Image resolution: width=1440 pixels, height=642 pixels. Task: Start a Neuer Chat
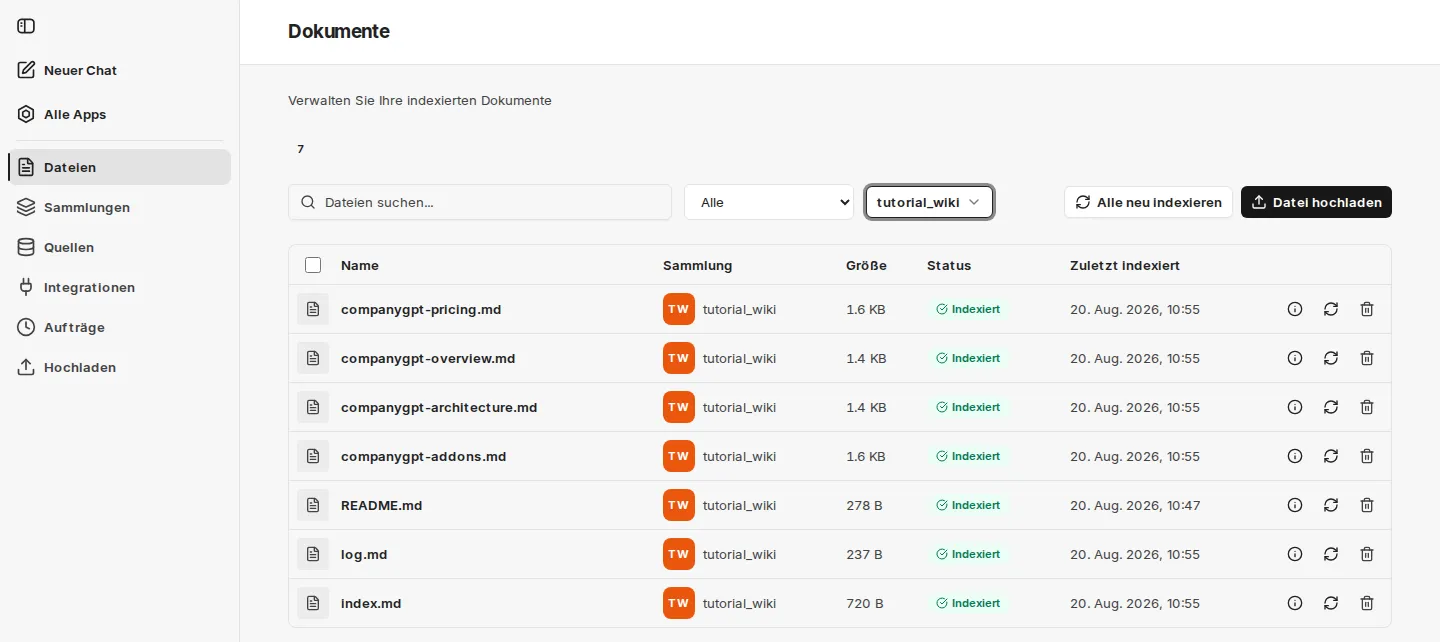(120, 70)
